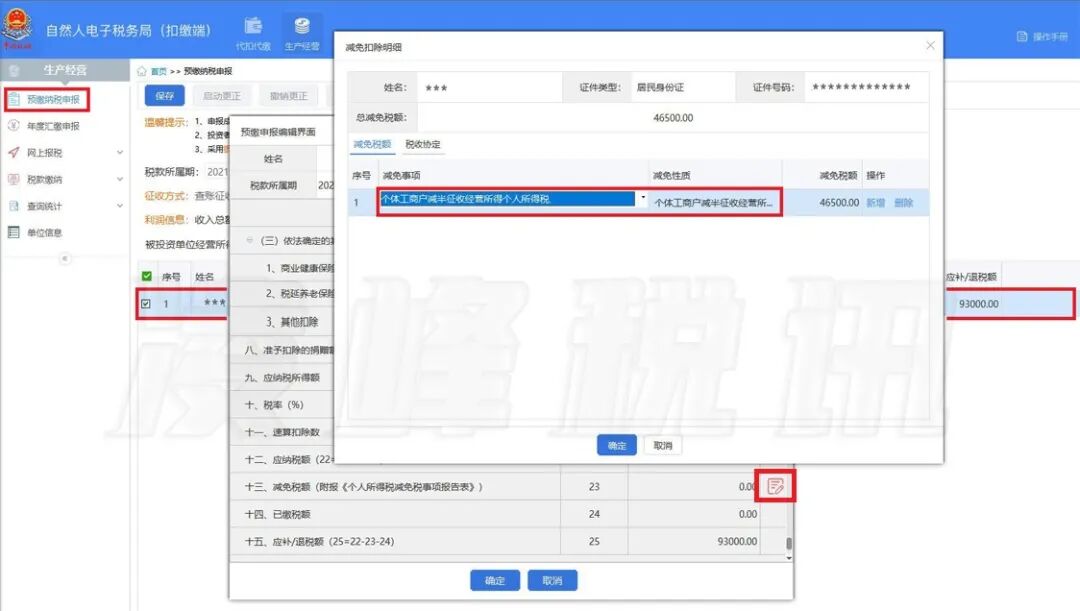Screen dimensions: 1080x611
Task: Click 确定 in the 减免扣除明细 dialog
Action: (616, 446)
